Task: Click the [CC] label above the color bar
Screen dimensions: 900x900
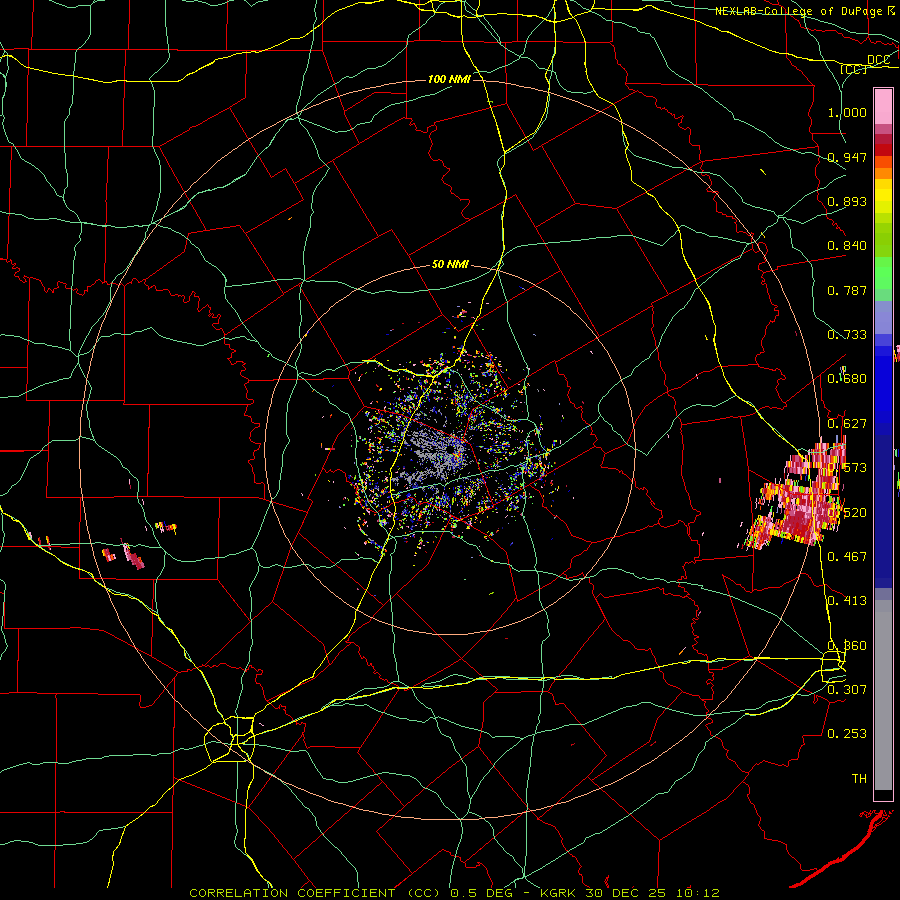Action: click(853, 69)
